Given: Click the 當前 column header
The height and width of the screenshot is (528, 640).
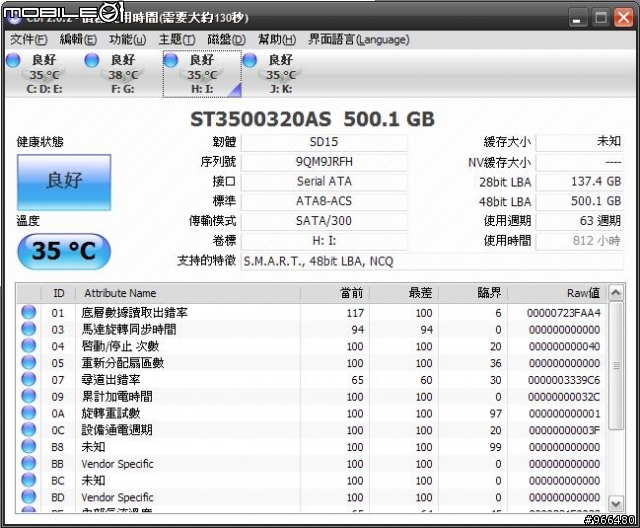Looking at the screenshot, I should tap(335, 293).
